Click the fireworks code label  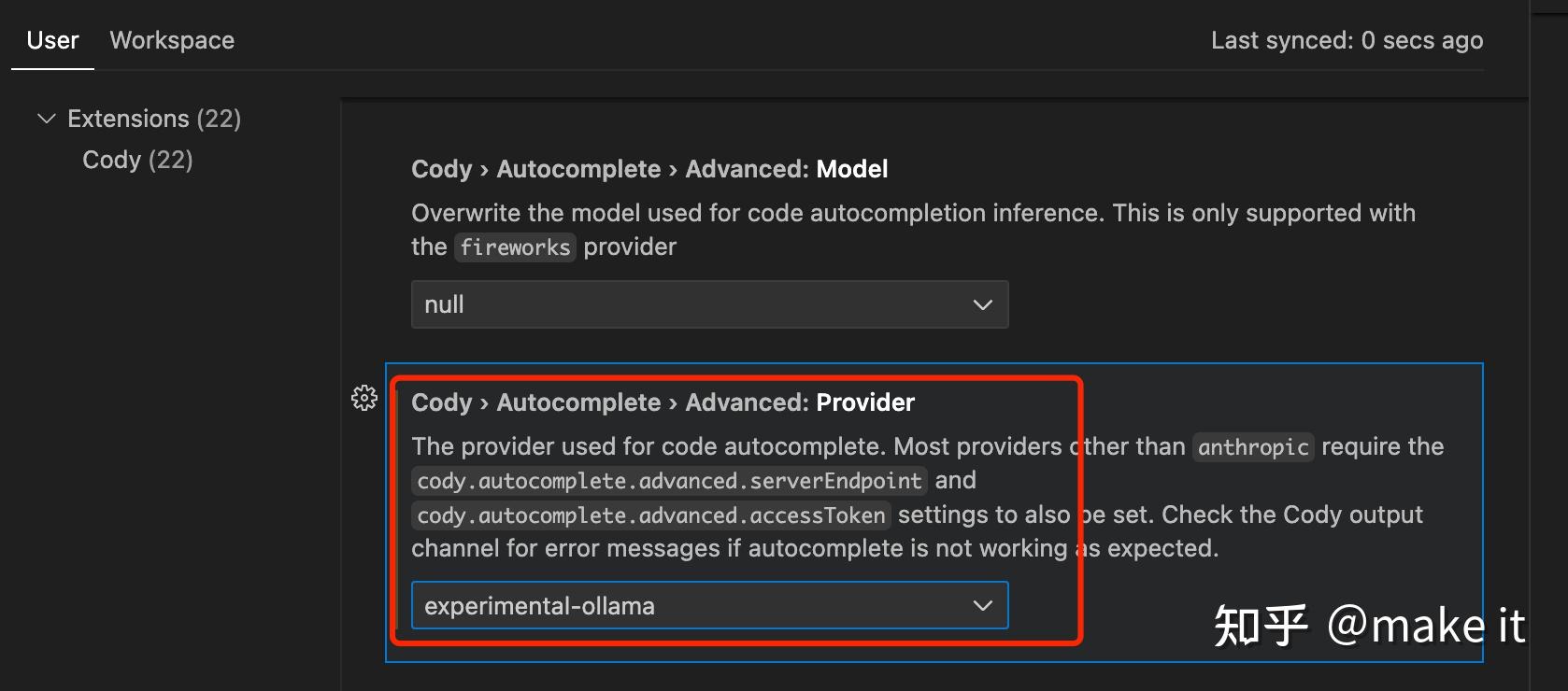pyautogui.click(x=515, y=247)
